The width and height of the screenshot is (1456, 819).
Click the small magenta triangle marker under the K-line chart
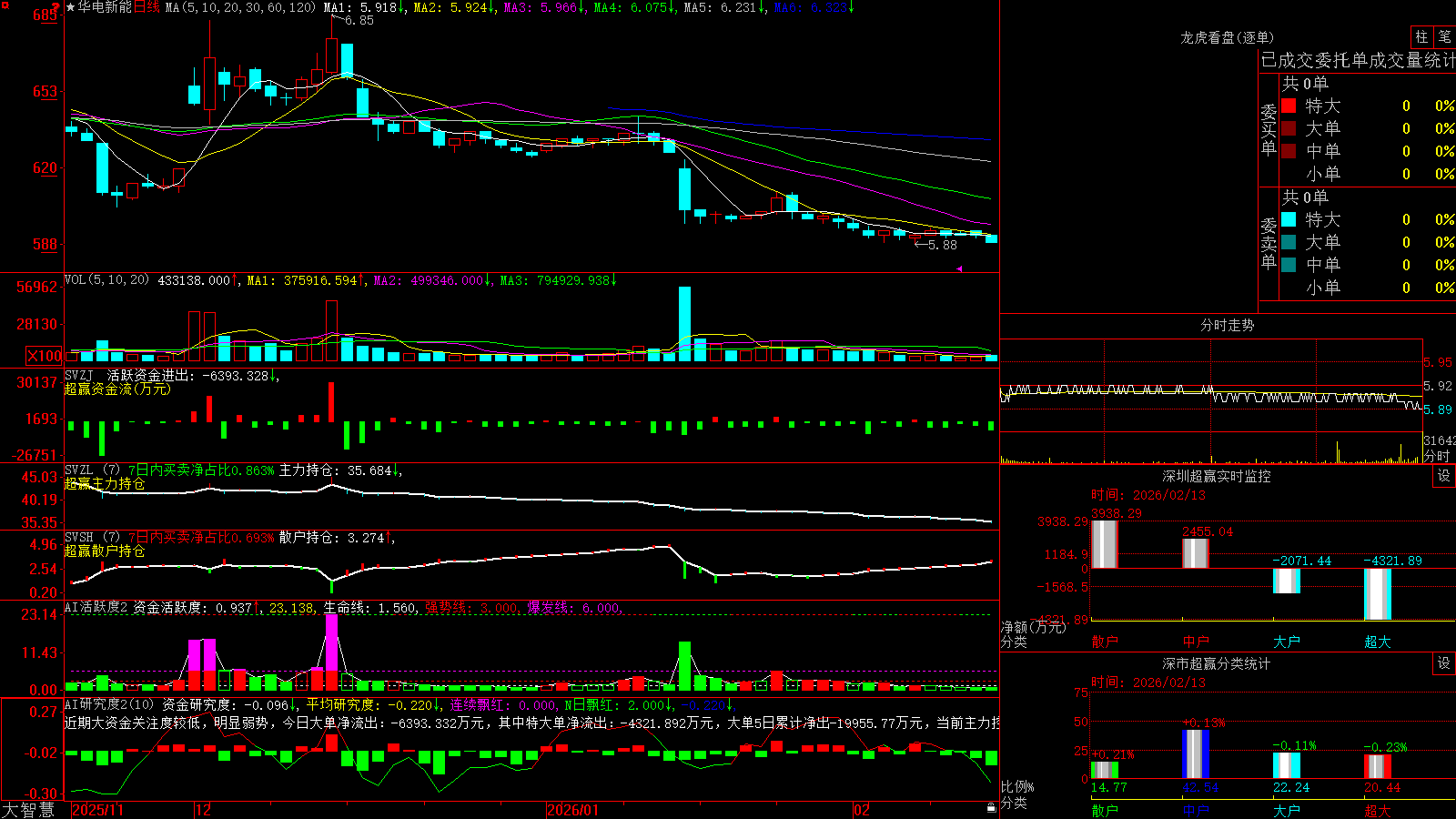pyautogui.click(x=959, y=268)
